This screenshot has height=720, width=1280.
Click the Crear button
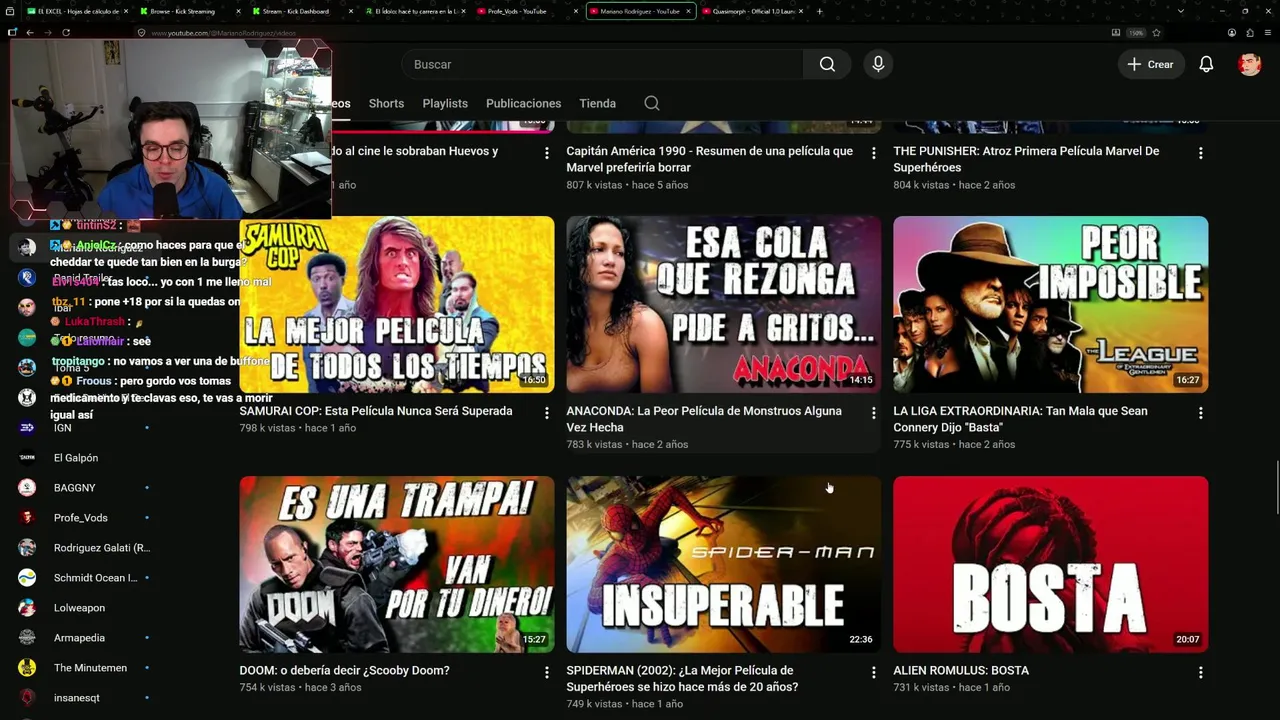point(1150,64)
